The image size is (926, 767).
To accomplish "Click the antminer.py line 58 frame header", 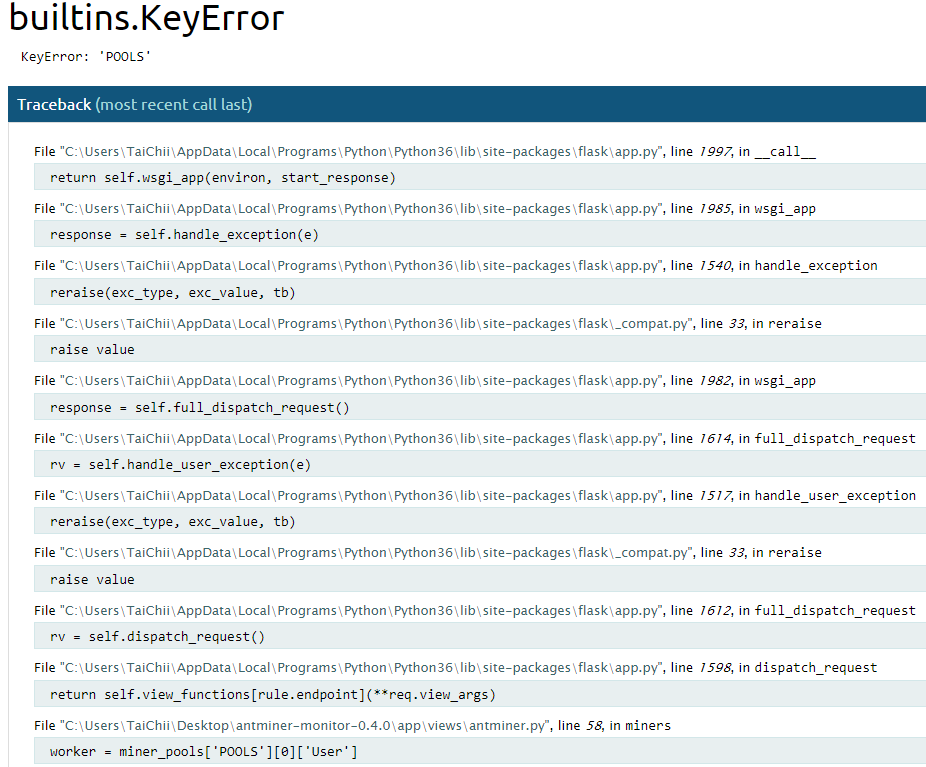I will pos(353,726).
